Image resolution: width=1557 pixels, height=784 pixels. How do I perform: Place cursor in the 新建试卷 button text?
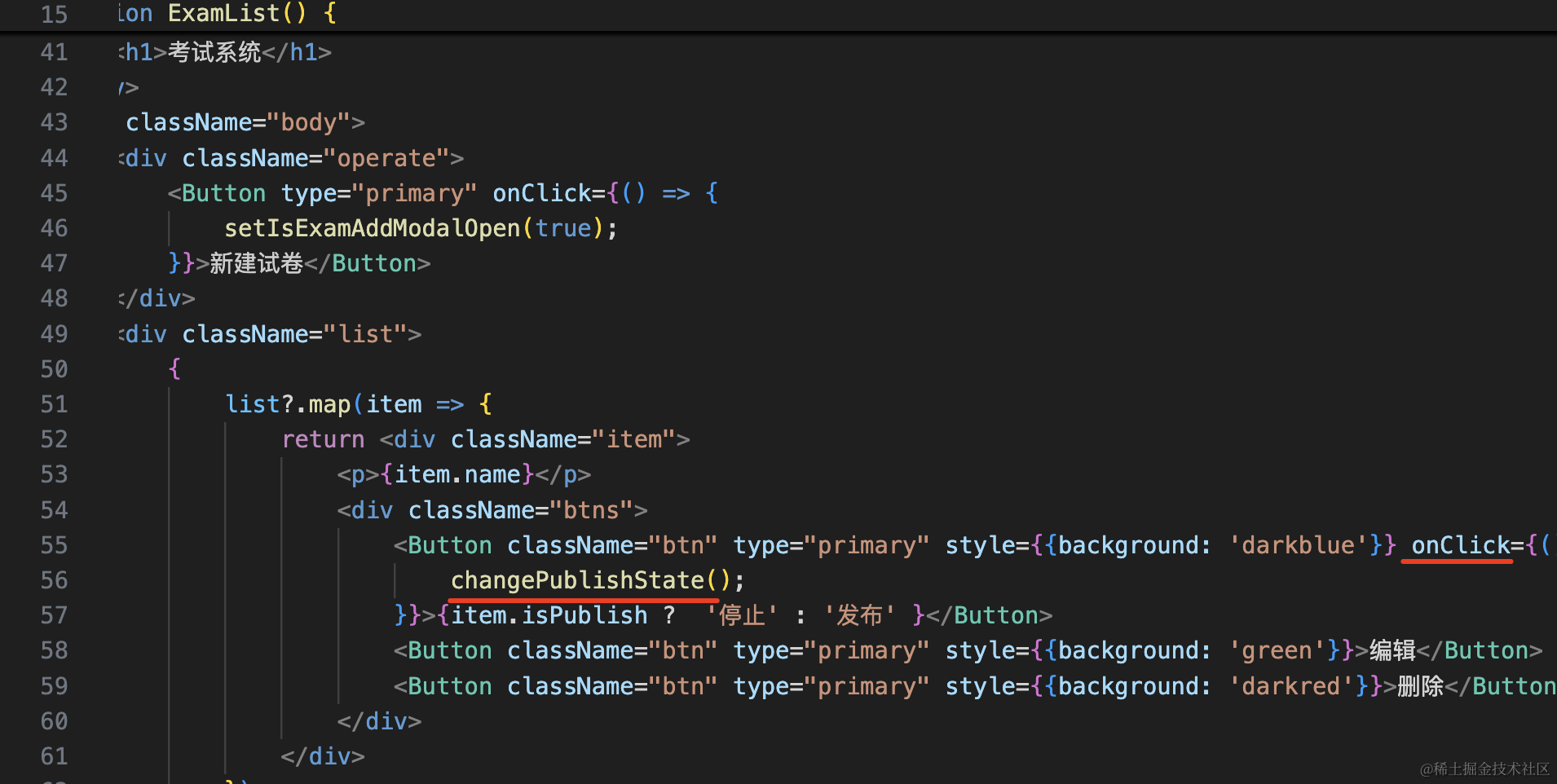[256, 263]
